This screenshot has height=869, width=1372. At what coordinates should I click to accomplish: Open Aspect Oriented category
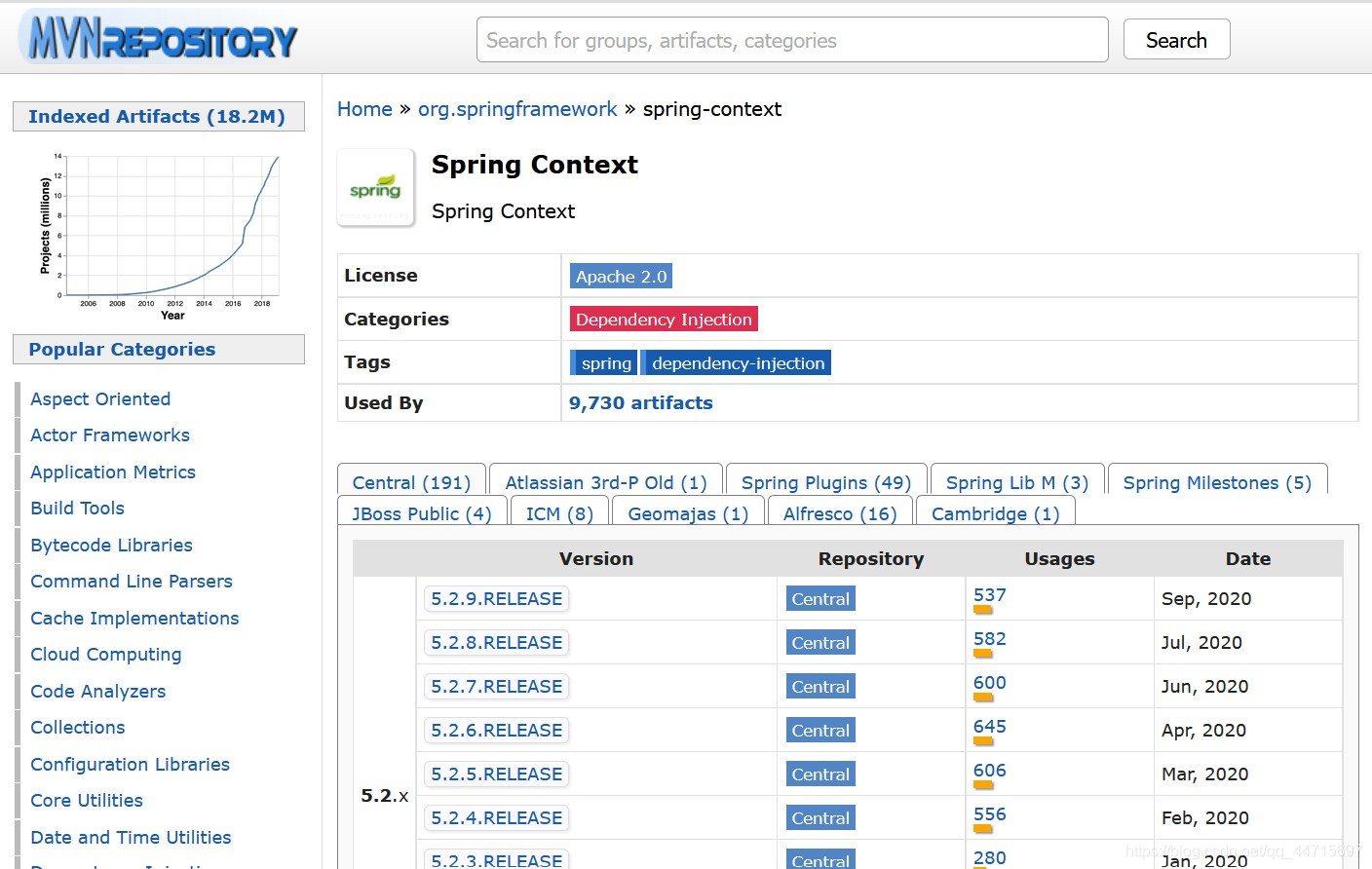click(x=100, y=398)
